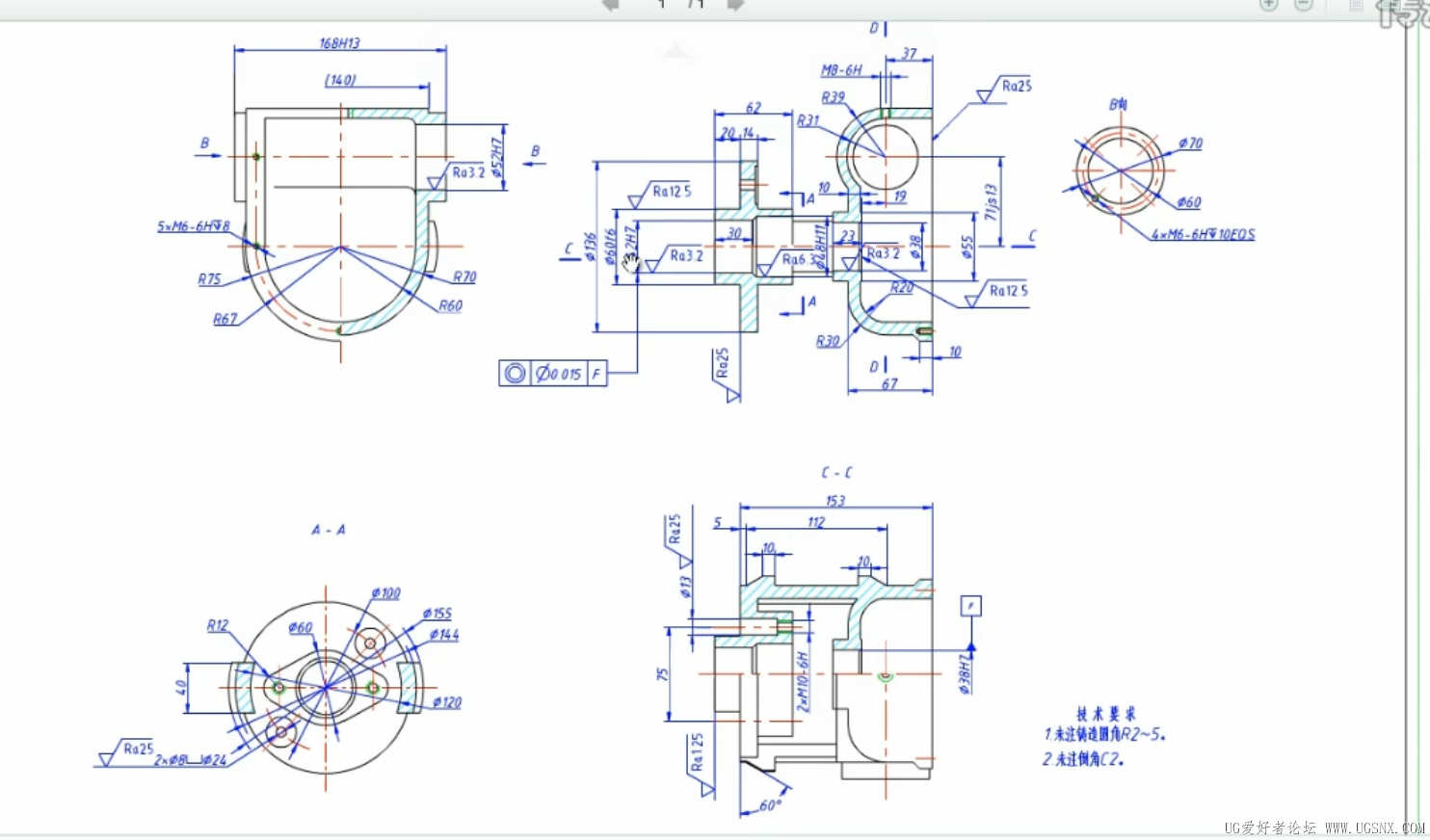The width and height of the screenshot is (1430, 840).
Task: Click the ø55 diameter dimension
Action: 967,248
